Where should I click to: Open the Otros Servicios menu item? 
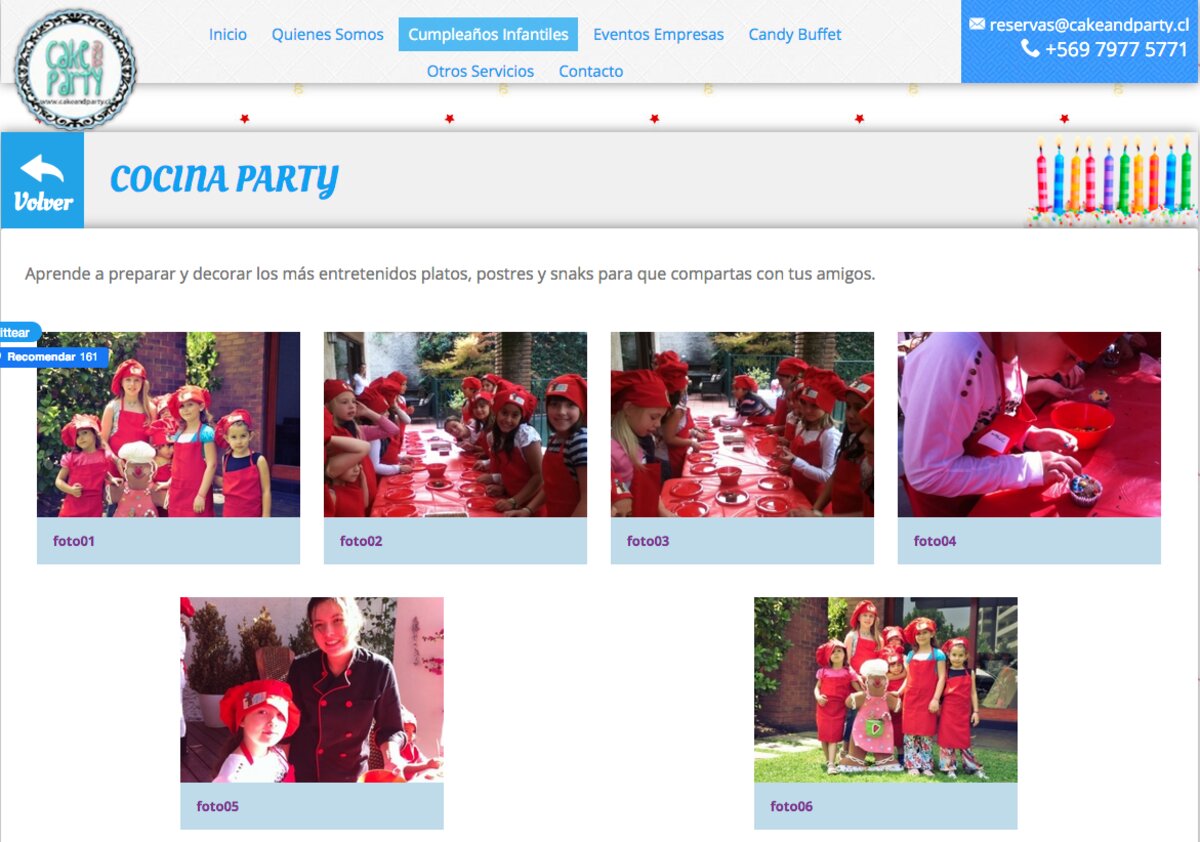coord(480,71)
